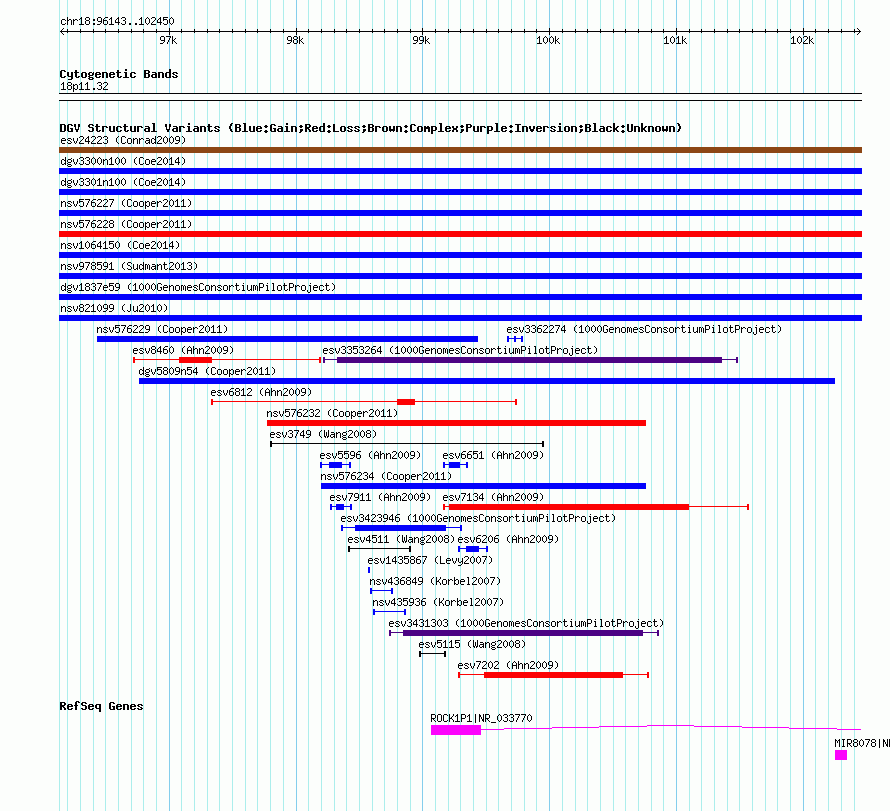This screenshot has height=811, width=890.
Task: Select nsv576234 (Cooper2011) label
Action: pos(386,476)
